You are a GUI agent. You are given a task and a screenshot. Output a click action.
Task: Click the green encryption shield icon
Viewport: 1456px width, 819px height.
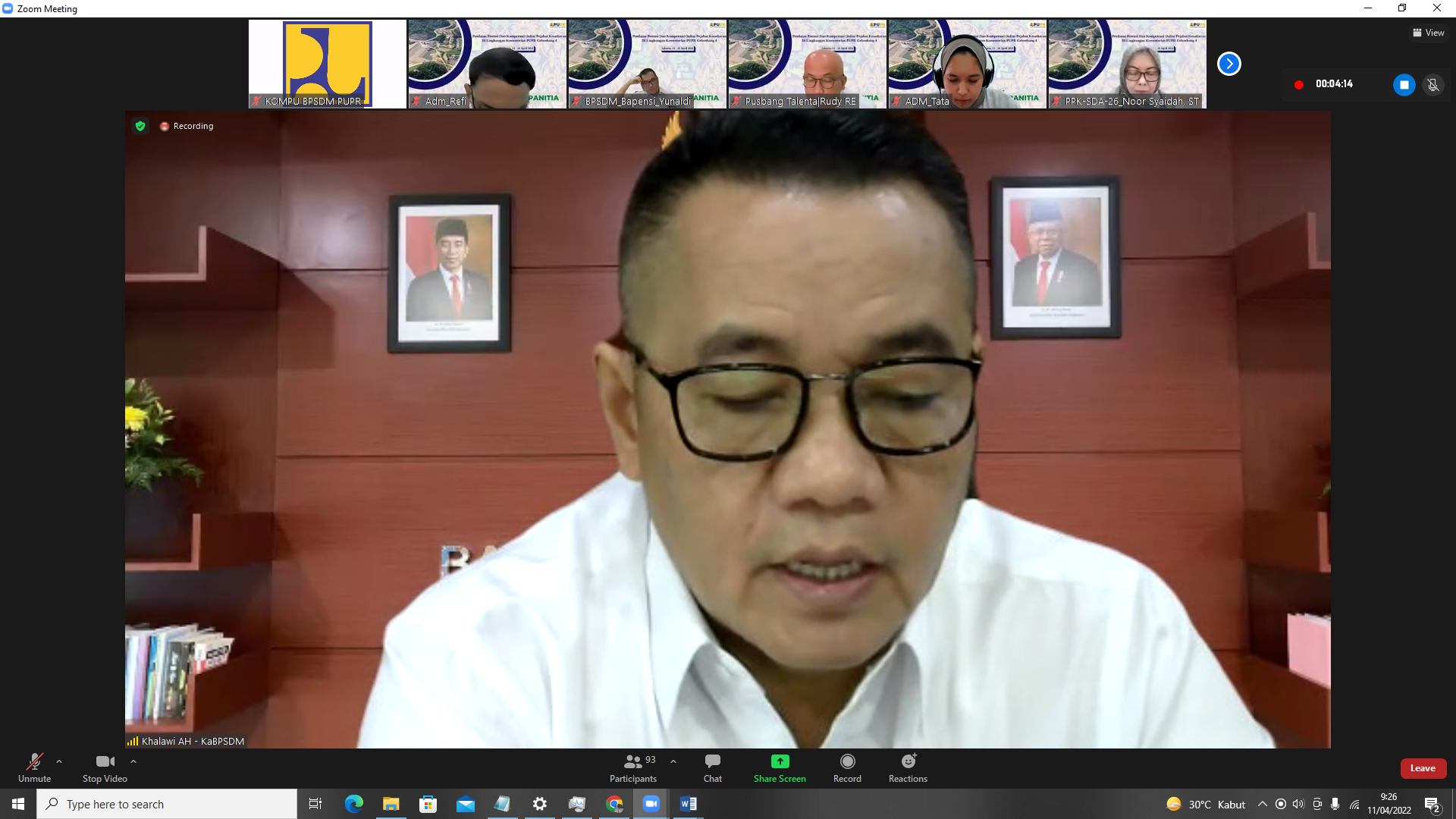[140, 126]
